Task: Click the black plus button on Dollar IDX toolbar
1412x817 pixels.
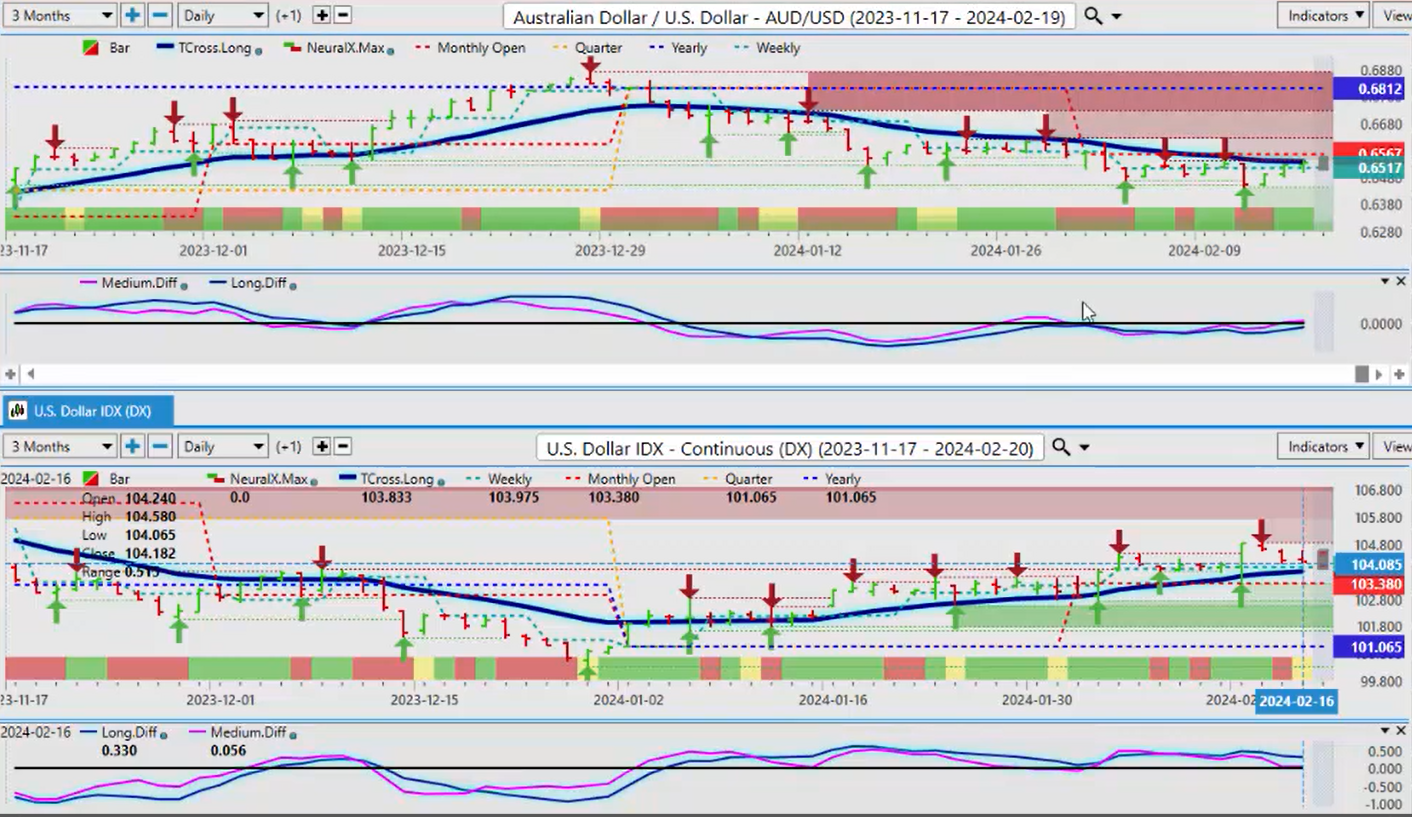Action: coord(322,446)
